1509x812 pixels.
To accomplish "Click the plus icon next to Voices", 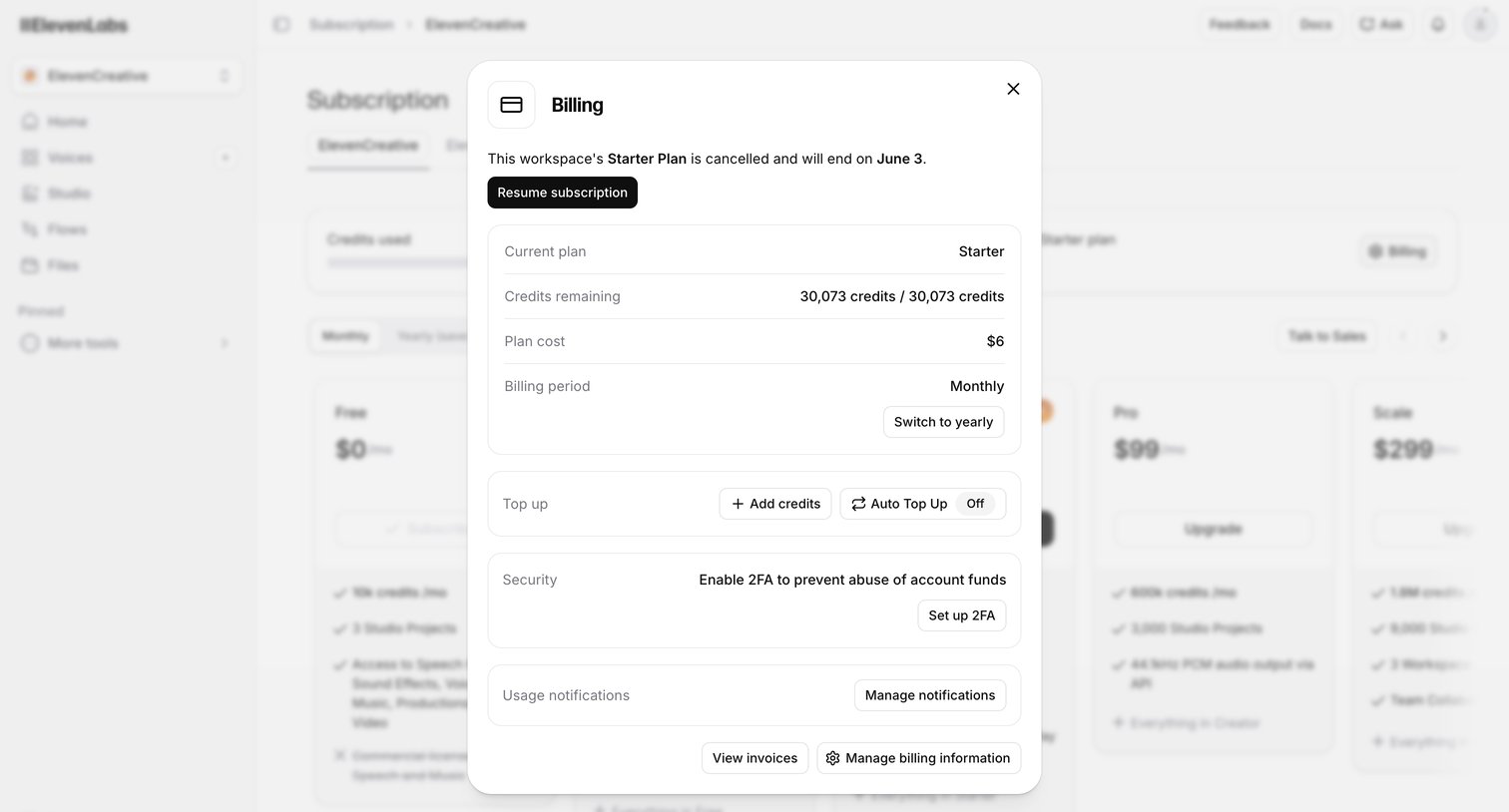I will pos(225,158).
